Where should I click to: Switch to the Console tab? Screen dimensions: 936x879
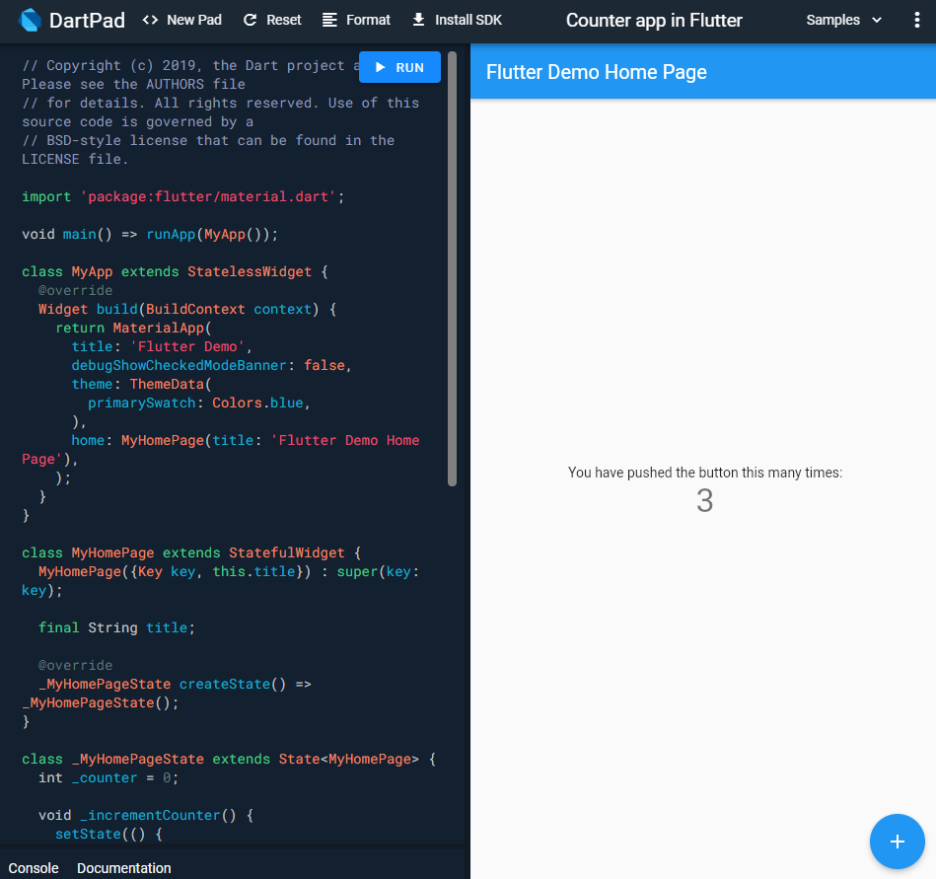click(x=33, y=868)
